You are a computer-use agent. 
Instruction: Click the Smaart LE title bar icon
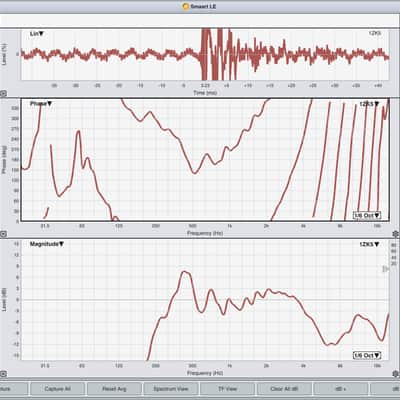[186, 6]
